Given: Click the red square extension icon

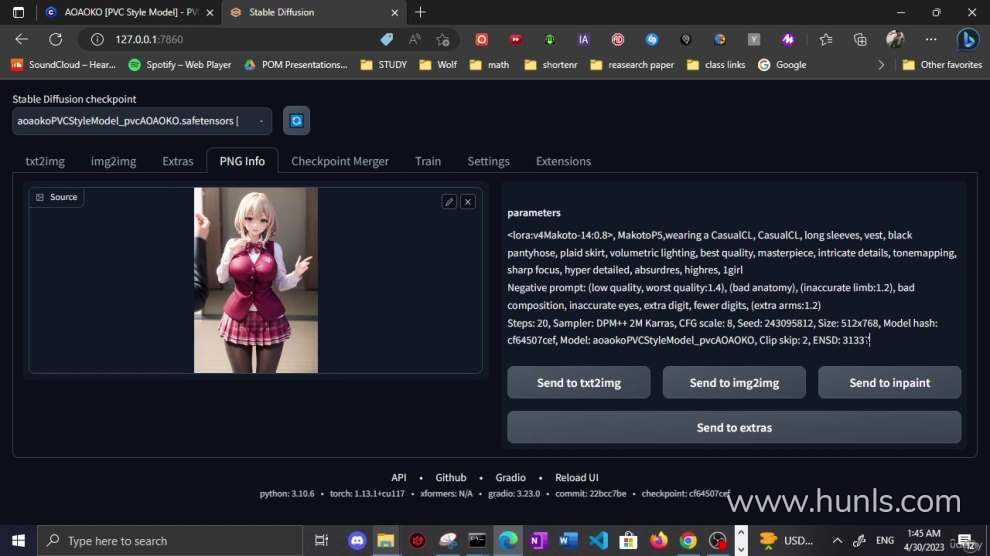Looking at the screenshot, I should [482, 39].
